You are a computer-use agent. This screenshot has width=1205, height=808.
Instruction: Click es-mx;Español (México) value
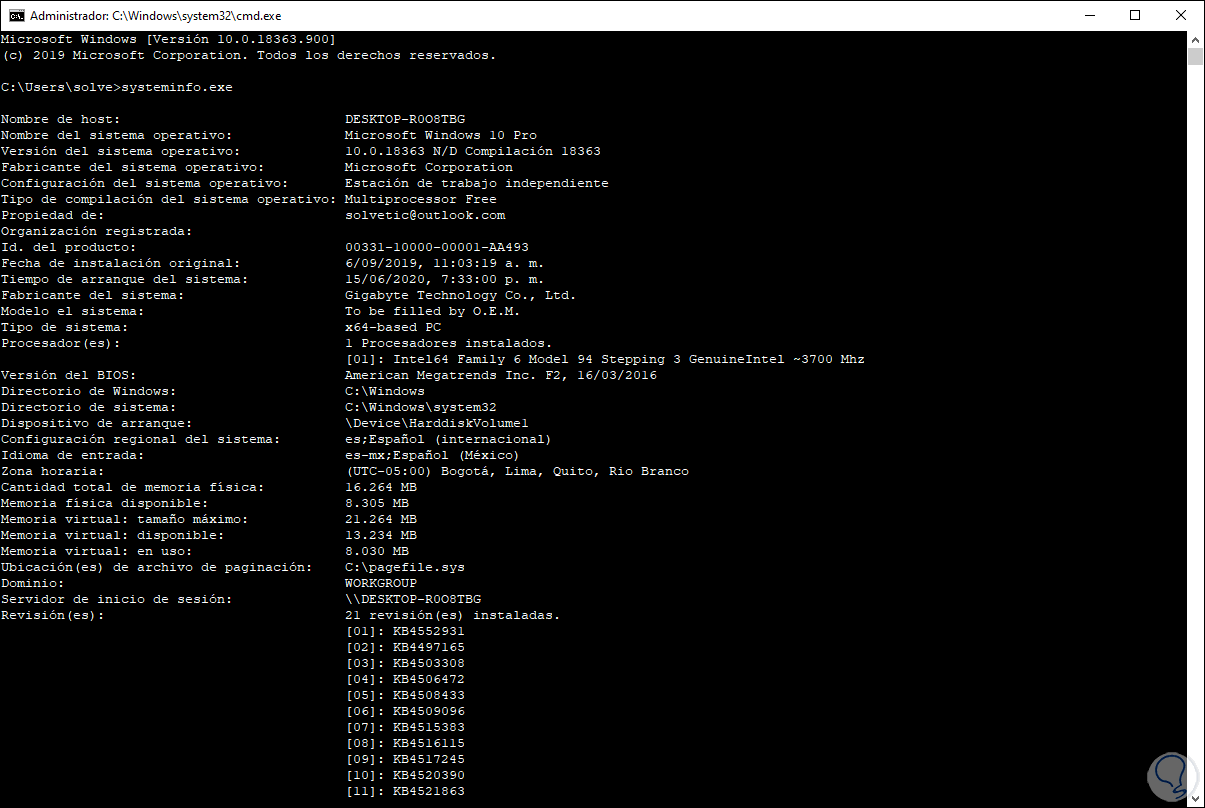pyautogui.click(x=433, y=455)
